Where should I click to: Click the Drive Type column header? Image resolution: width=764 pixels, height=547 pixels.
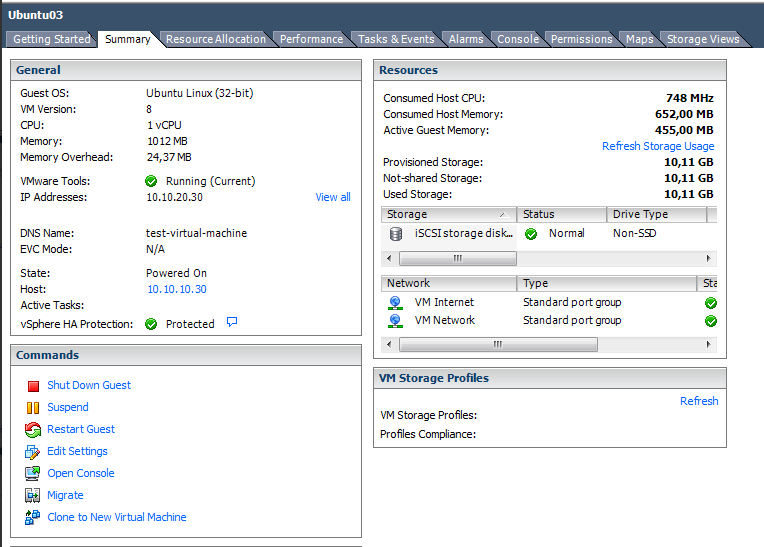coord(656,214)
